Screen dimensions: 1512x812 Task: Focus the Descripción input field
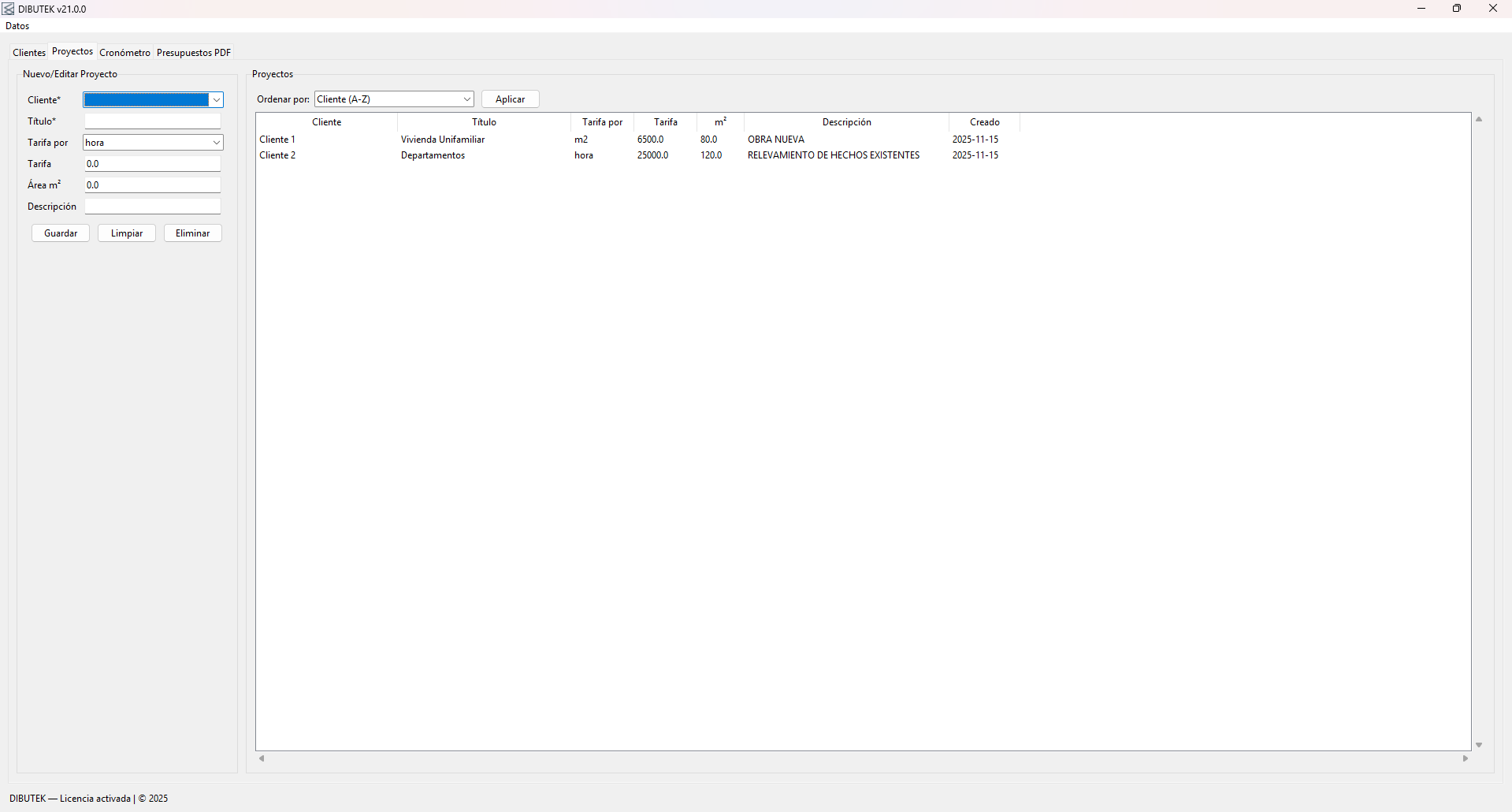pos(153,207)
